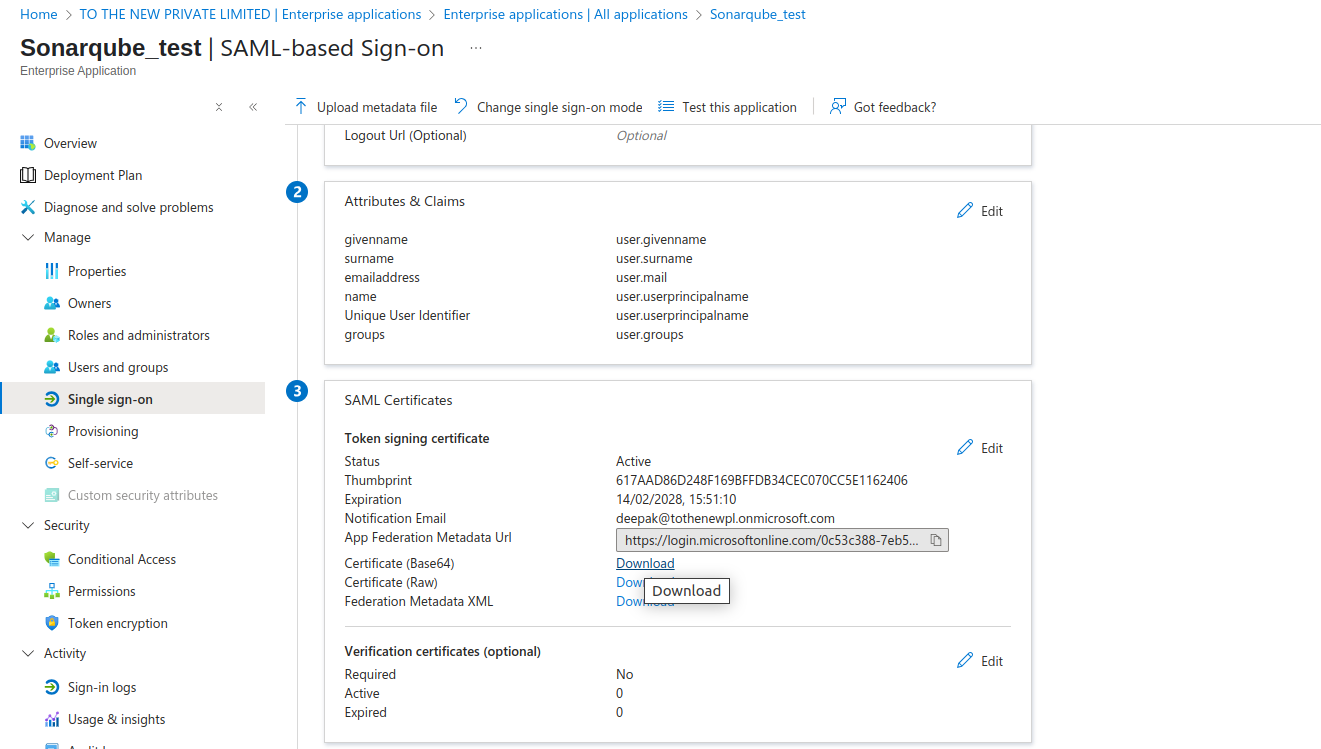This screenshot has height=749, width=1321.
Task: Click the Change single sign-on mode undo icon
Action: tap(461, 106)
